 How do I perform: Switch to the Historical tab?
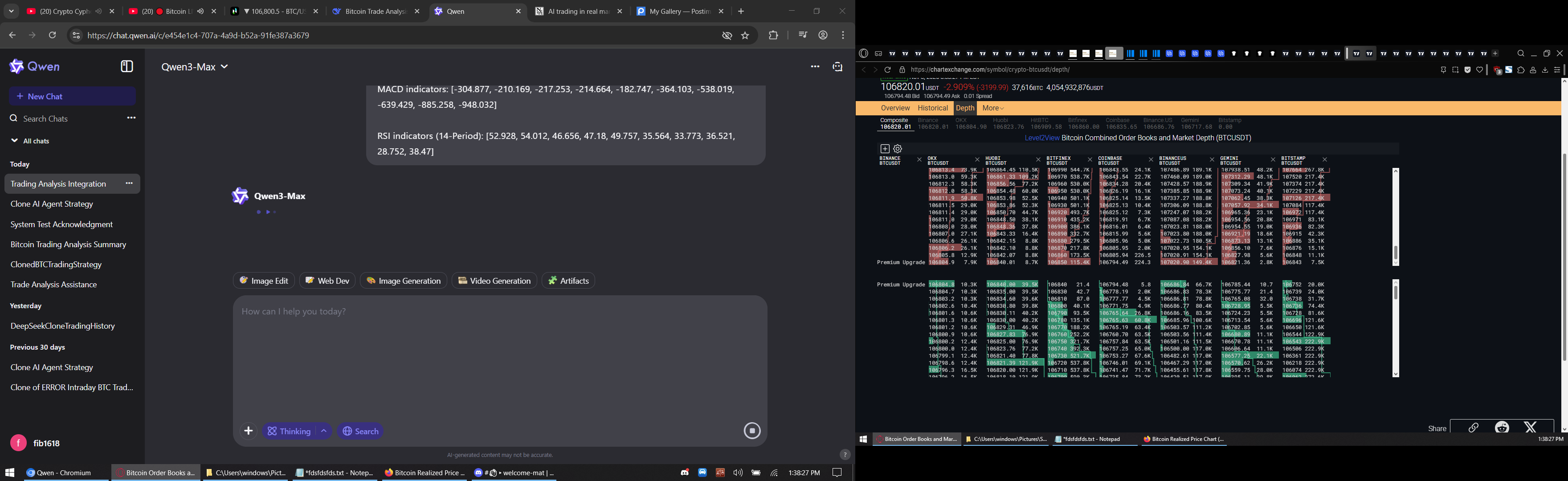[932, 108]
